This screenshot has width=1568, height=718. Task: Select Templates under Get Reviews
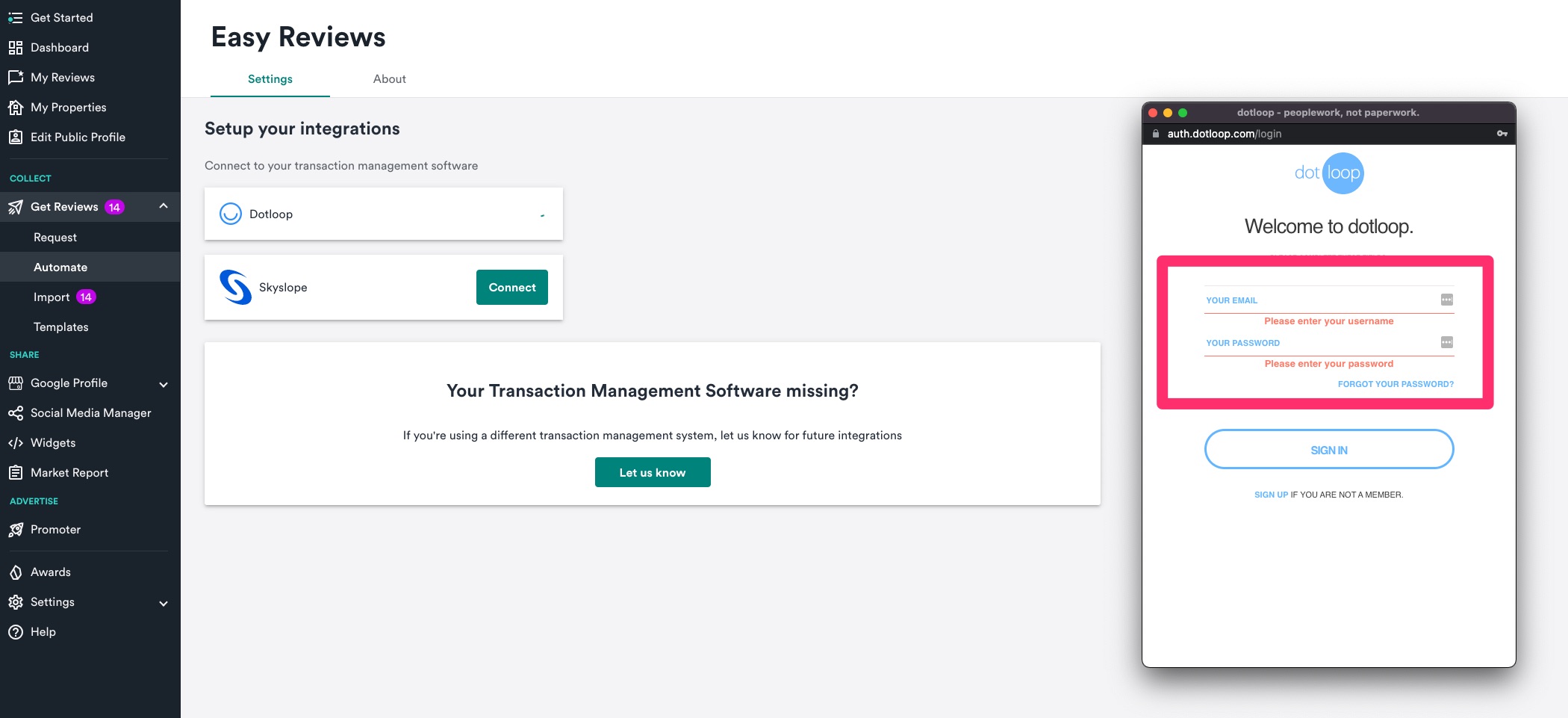click(x=60, y=326)
